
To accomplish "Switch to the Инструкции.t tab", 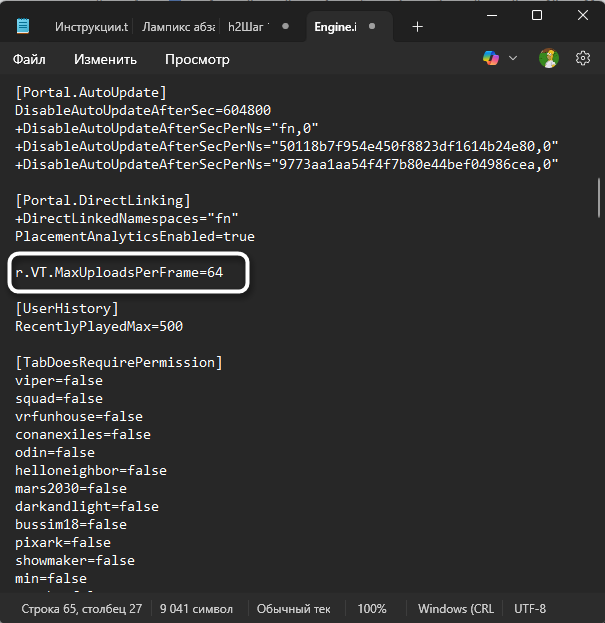I will 91,27.
